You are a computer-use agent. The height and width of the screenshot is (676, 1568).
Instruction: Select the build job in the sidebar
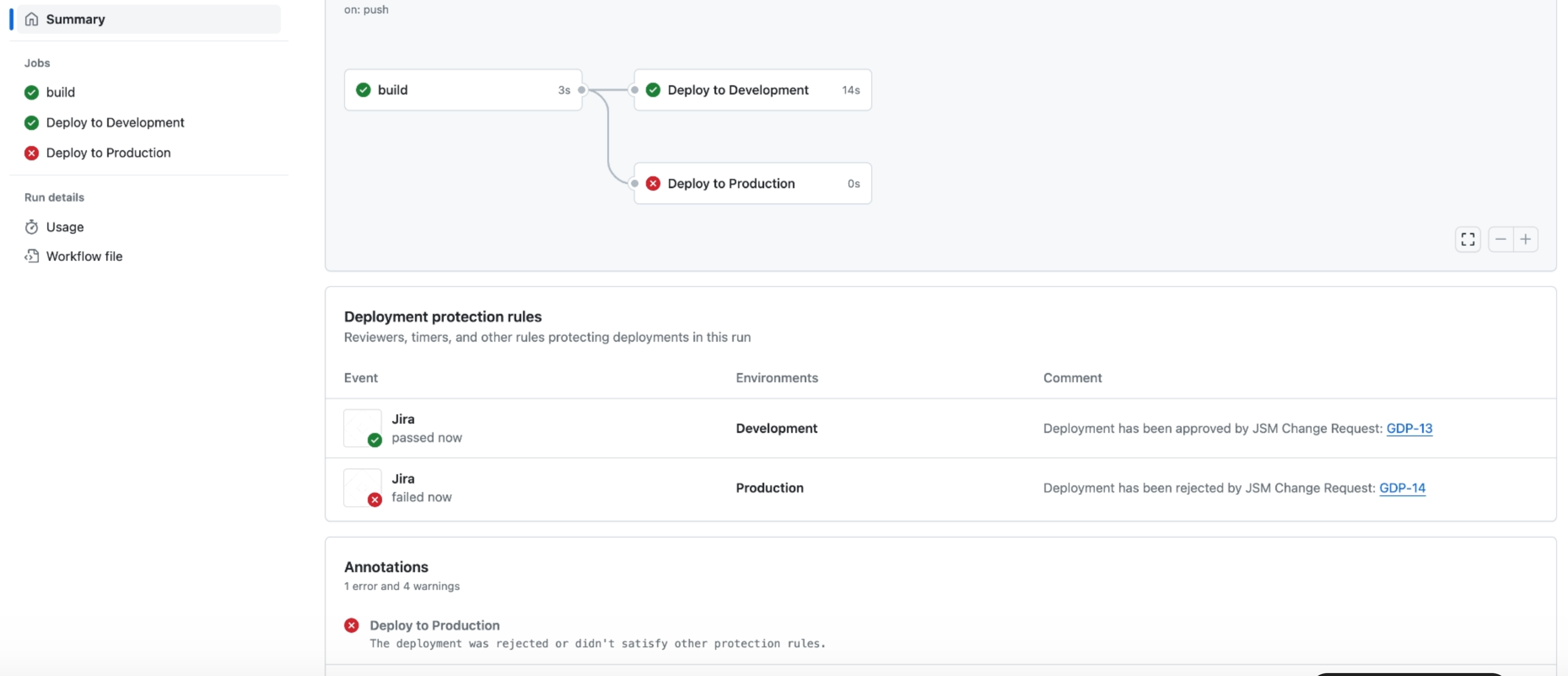(61, 92)
